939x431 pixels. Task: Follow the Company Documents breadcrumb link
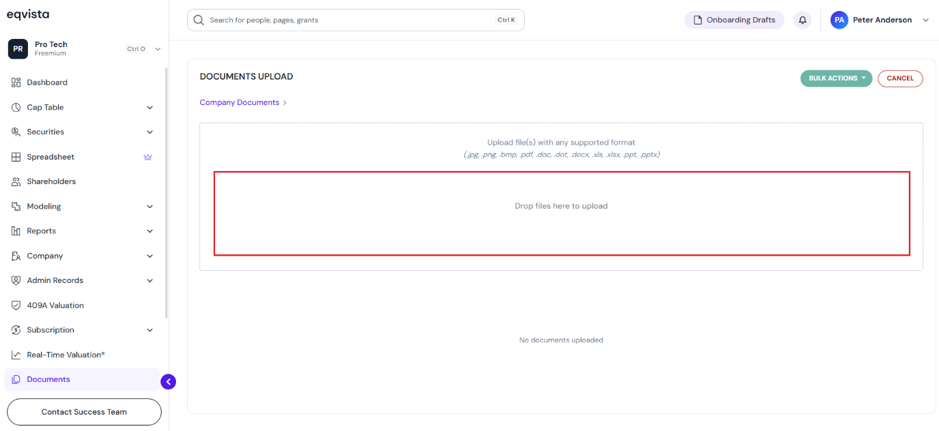(240, 102)
